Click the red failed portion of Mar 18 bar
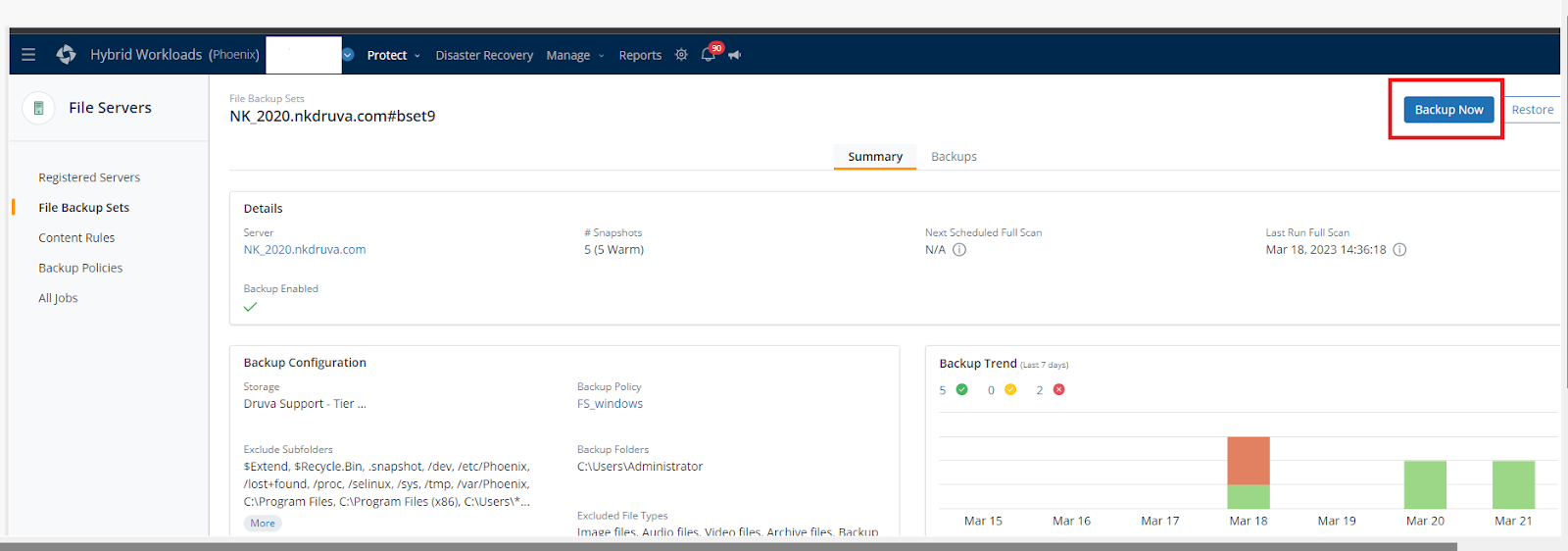 pyautogui.click(x=1249, y=461)
